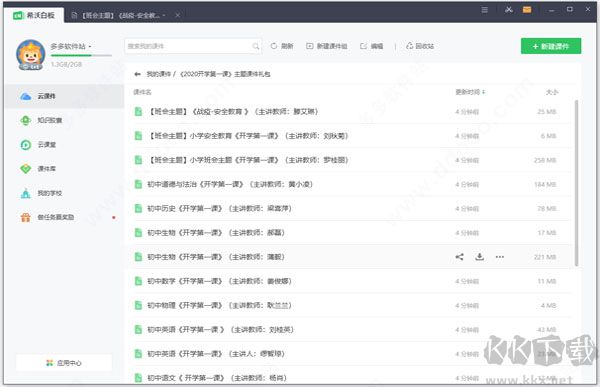Close the 【班会主题】 document tab

coord(178,15)
